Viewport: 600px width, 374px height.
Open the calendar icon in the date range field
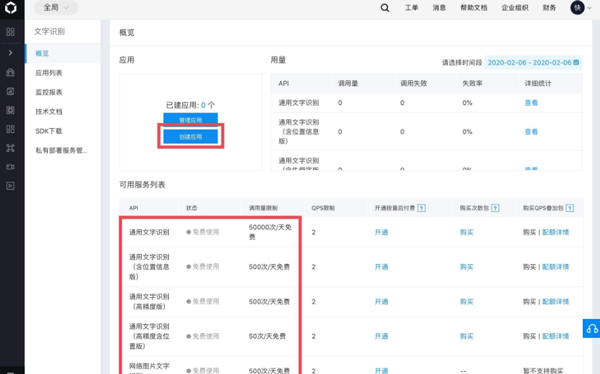point(576,62)
